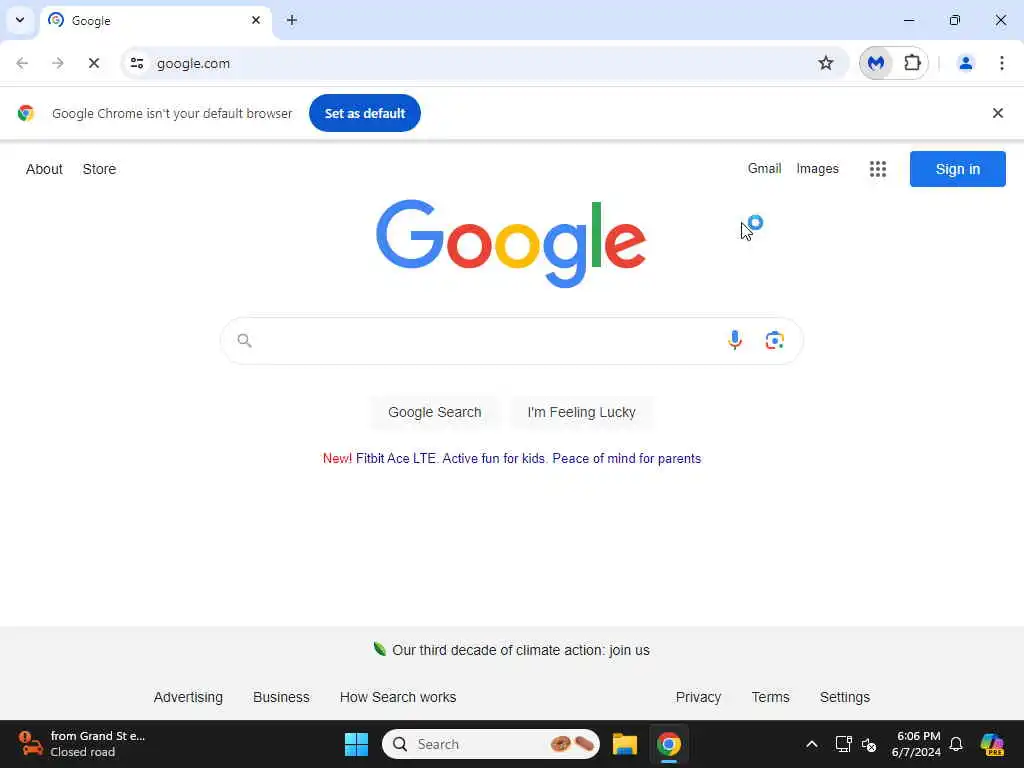Open Chrome's three-dot menu
The height and width of the screenshot is (768, 1024).
(1001, 63)
